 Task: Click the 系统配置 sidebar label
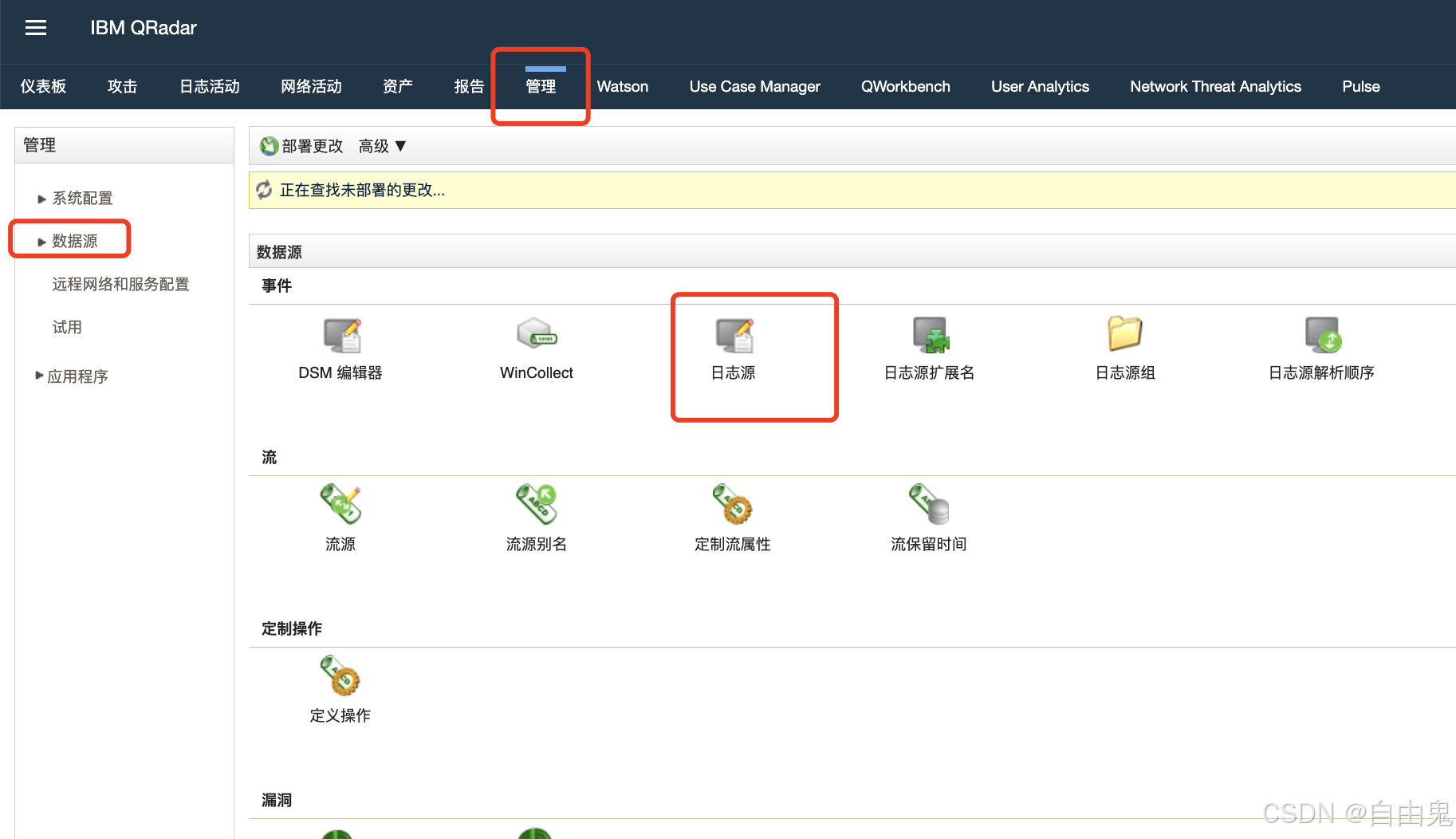point(83,198)
